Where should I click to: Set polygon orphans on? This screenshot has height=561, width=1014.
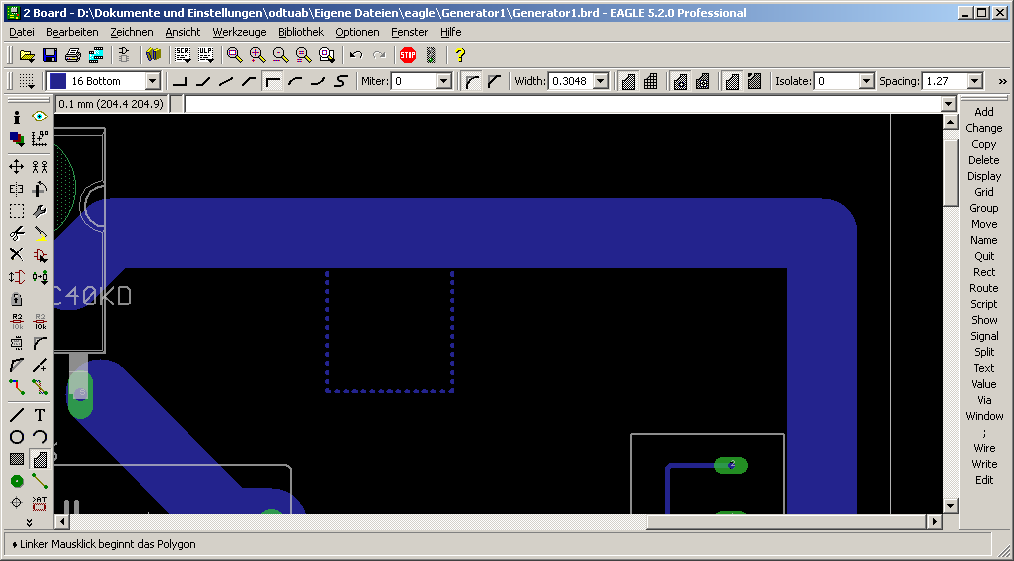click(754, 81)
